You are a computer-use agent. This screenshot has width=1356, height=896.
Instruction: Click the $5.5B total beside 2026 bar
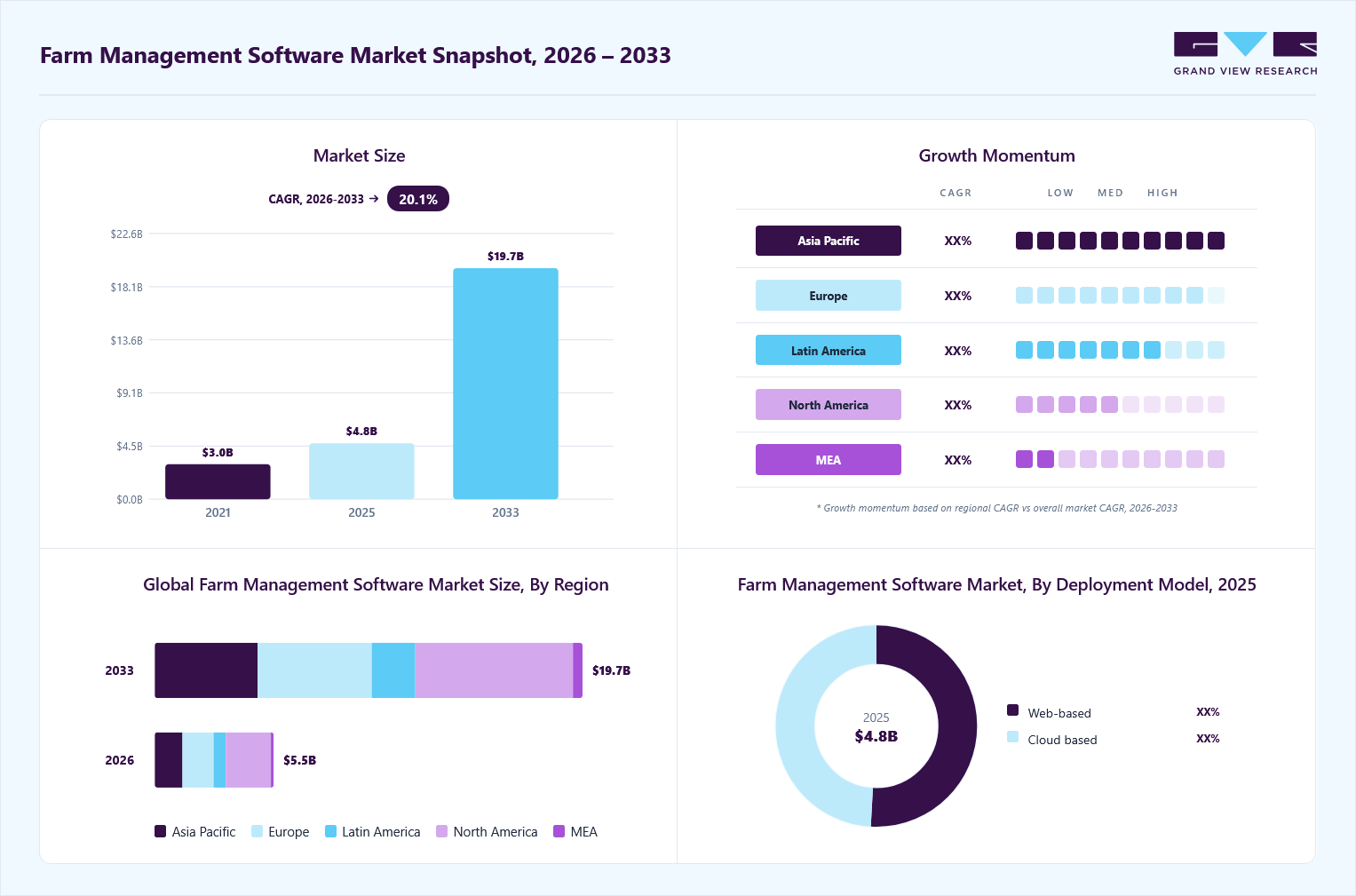[x=299, y=760]
